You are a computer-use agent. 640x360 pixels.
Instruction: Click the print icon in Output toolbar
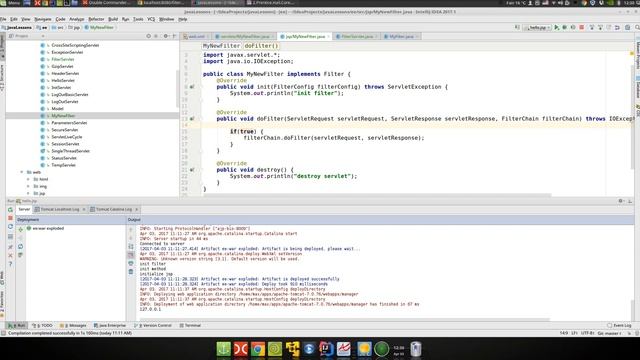click(131, 263)
